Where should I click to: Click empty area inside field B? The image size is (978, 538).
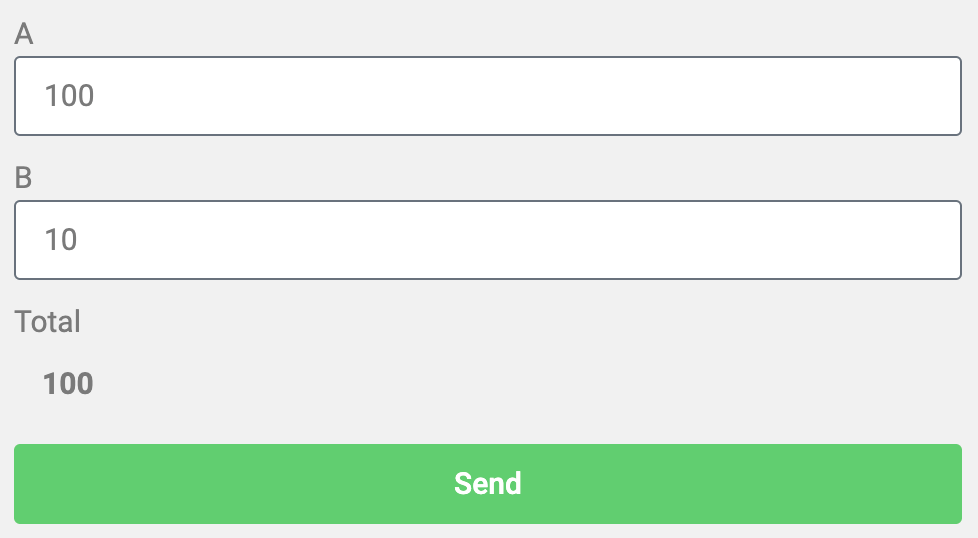pyautogui.click(x=530, y=240)
